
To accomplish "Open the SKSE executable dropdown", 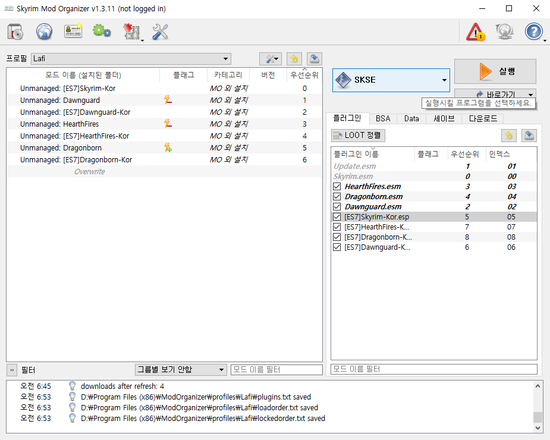I will (x=391, y=80).
